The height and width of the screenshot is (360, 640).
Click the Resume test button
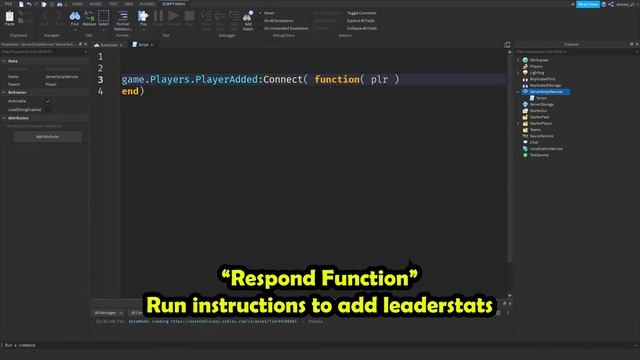tap(173, 16)
